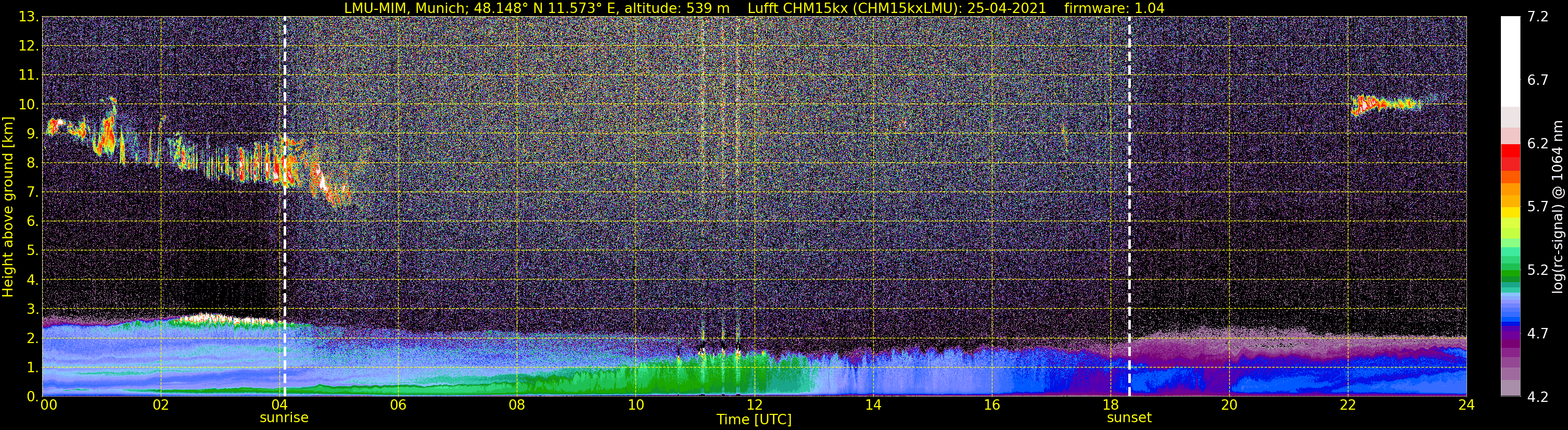Click the time axis tick "06"
This screenshot has width=1568, height=430.
pos(398,405)
